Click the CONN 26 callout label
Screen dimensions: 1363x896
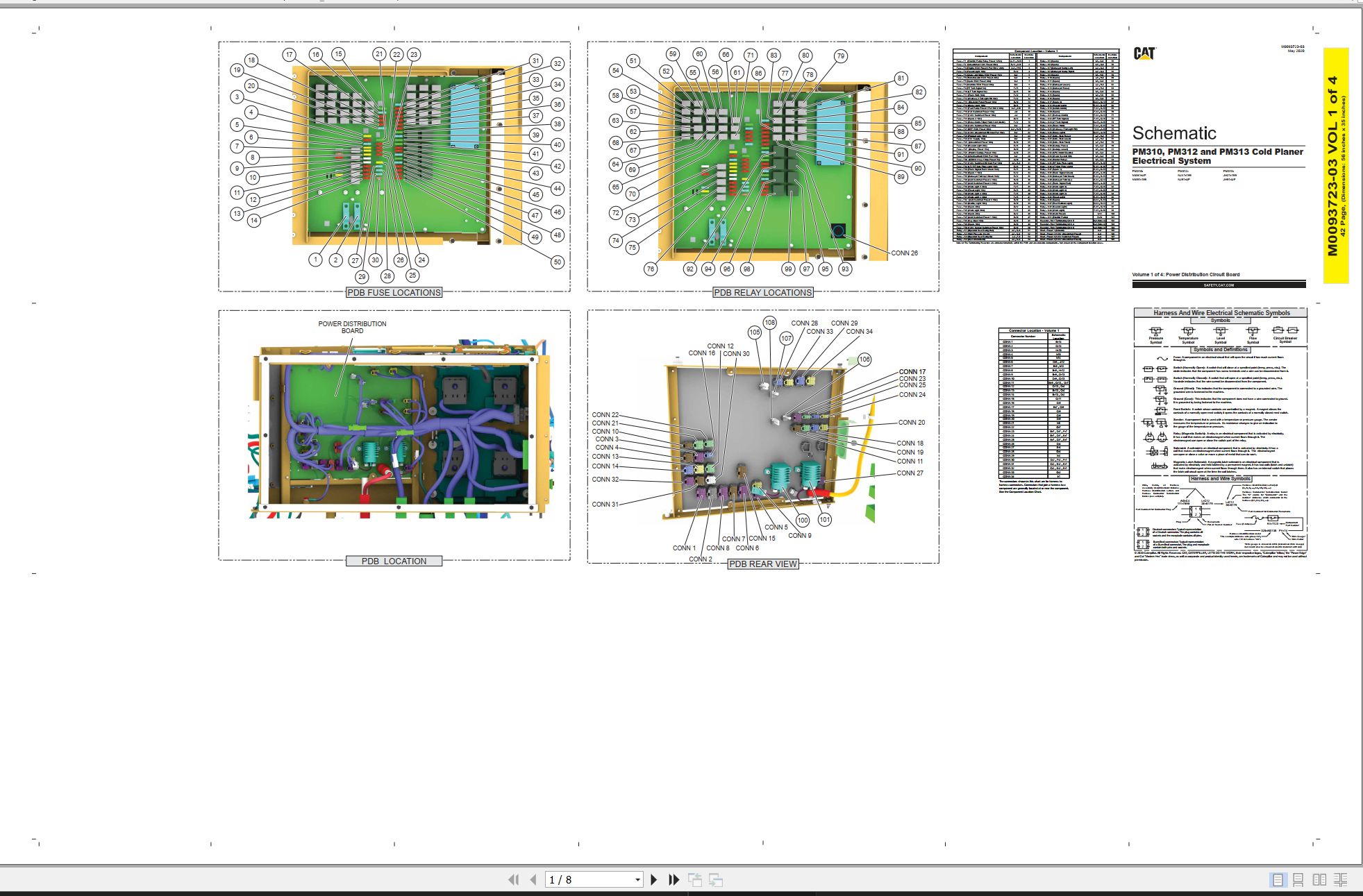(x=904, y=253)
